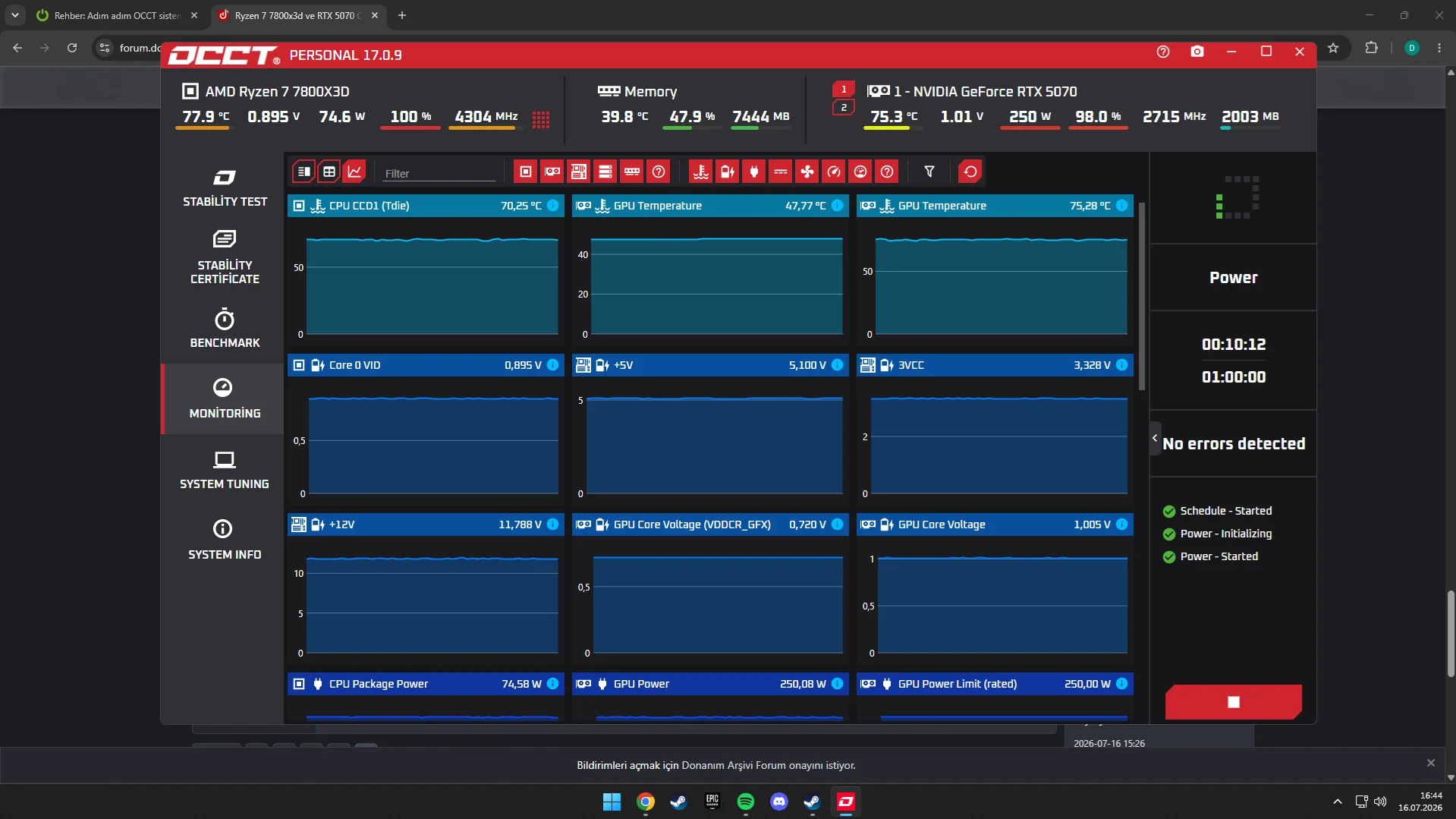
Task: Open Epic Games Launcher from taskbar
Action: (x=712, y=802)
